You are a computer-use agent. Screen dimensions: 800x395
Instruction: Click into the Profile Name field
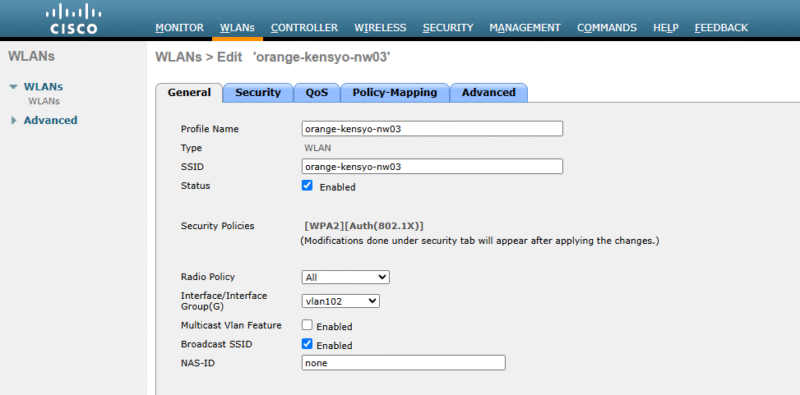point(432,129)
